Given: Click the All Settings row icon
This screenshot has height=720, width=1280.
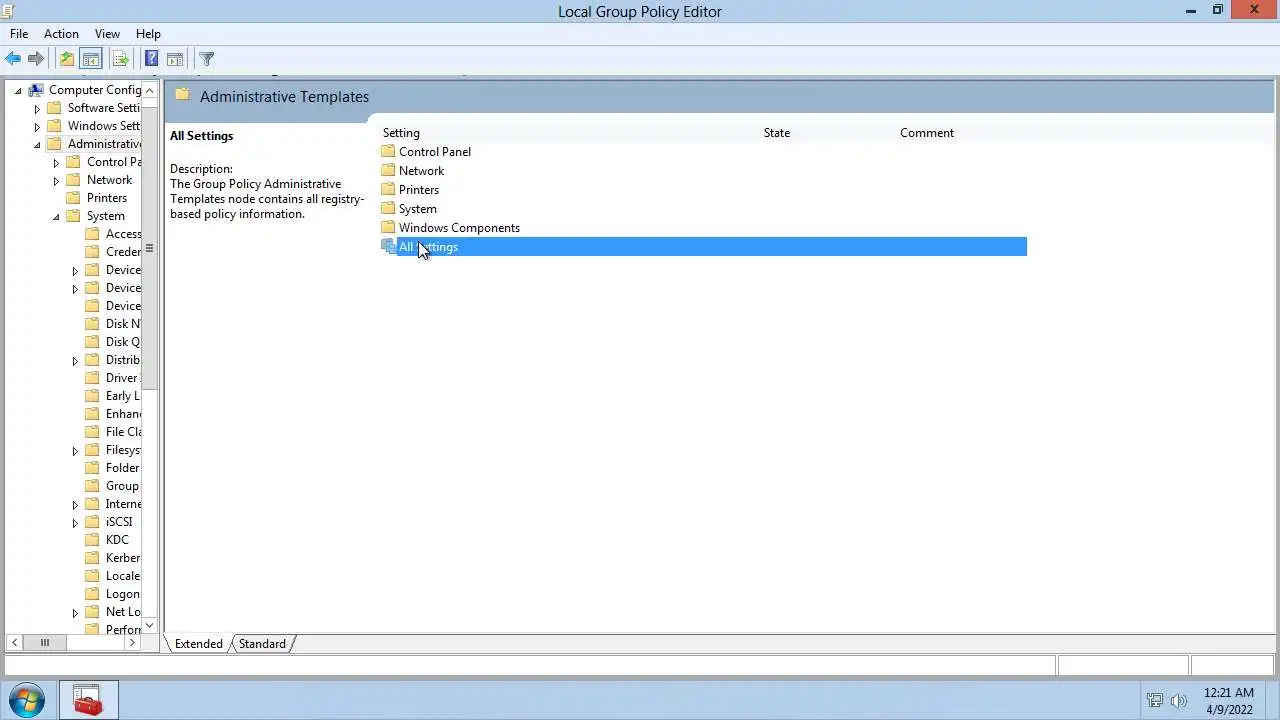Looking at the screenshot, I should 389,246.
